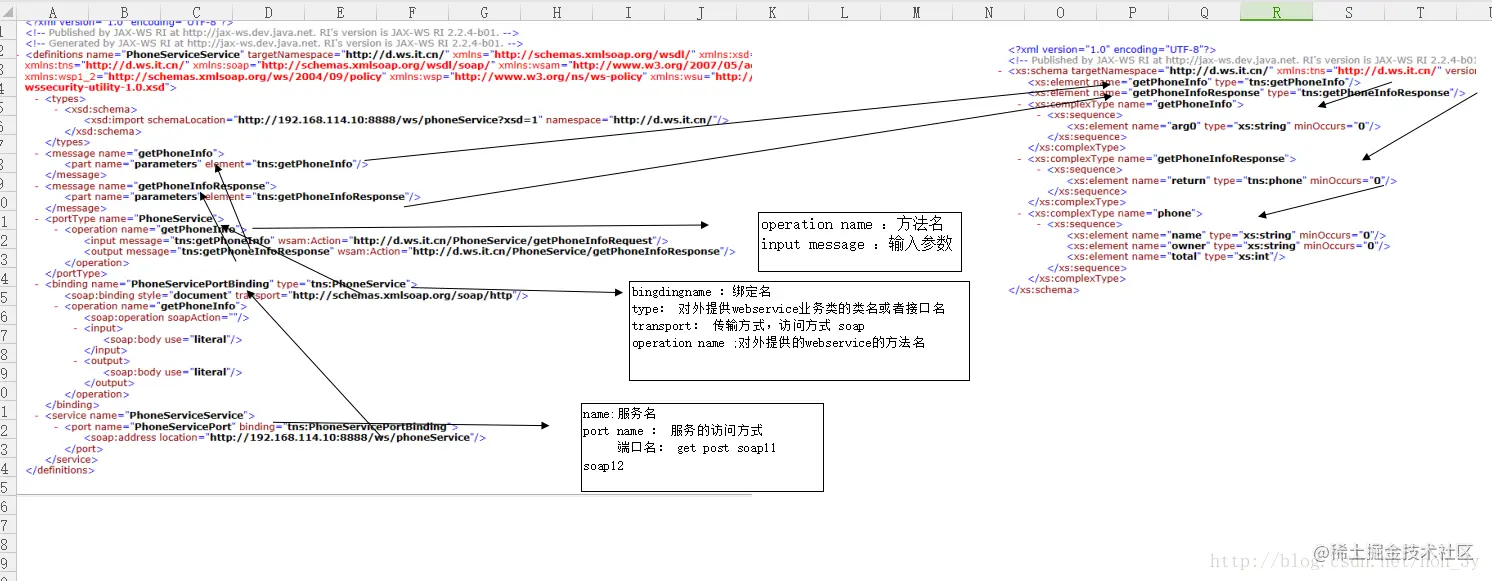Collapse port name="PhoneServicePort" node
1492x581 pixels.
point(57,426)
